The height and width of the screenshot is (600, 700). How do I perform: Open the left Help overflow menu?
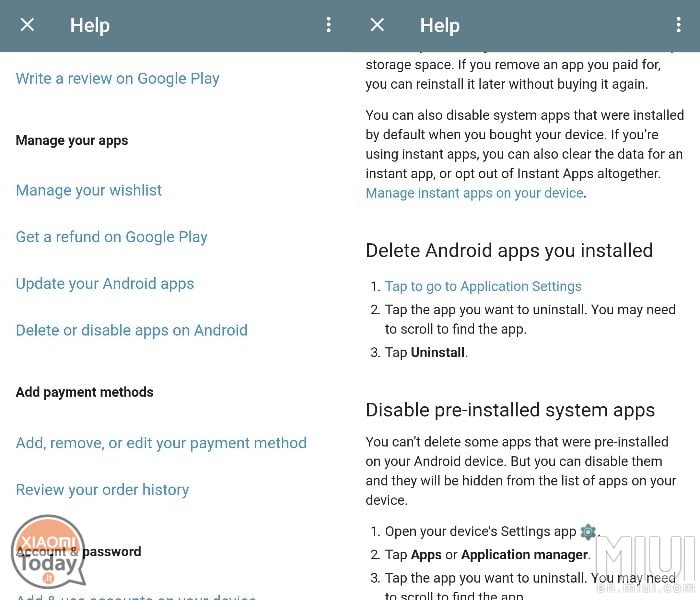coord(329,25)
